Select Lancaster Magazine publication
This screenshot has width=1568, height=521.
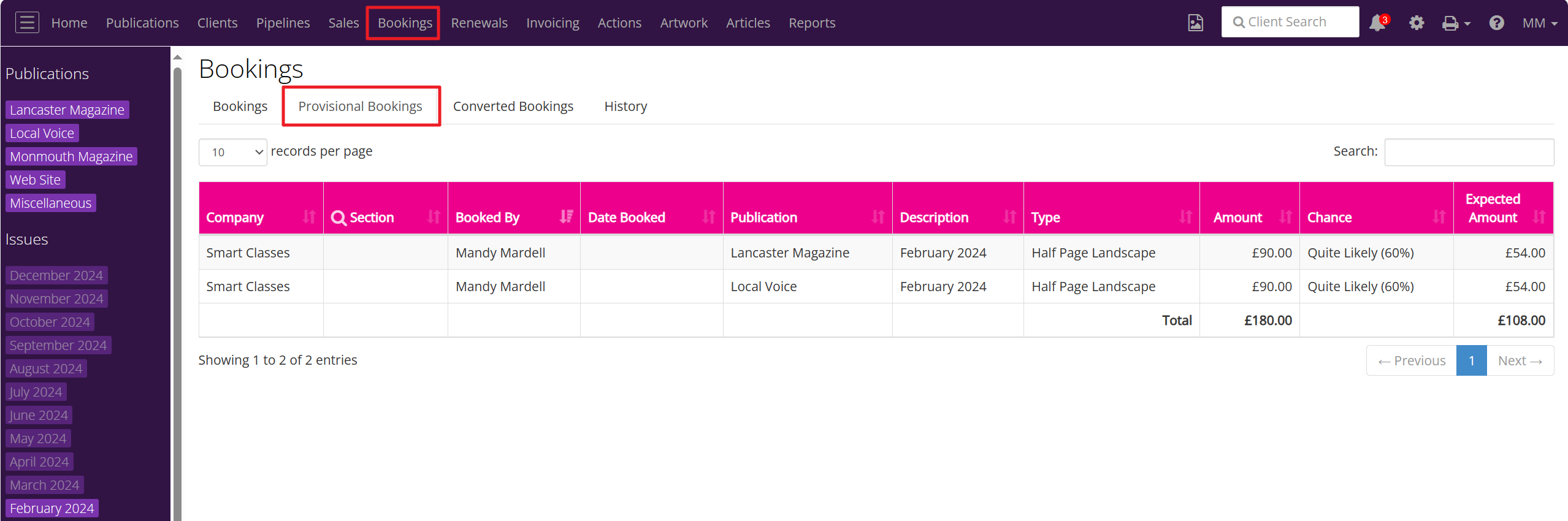pos(67,110)
